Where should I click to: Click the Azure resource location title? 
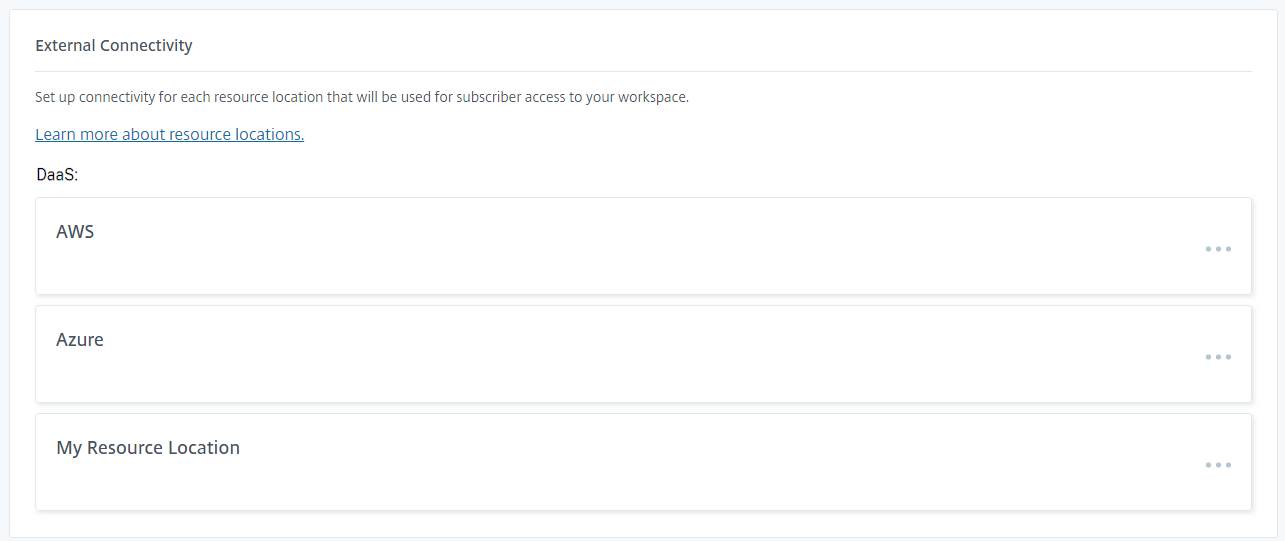point(80,340)
